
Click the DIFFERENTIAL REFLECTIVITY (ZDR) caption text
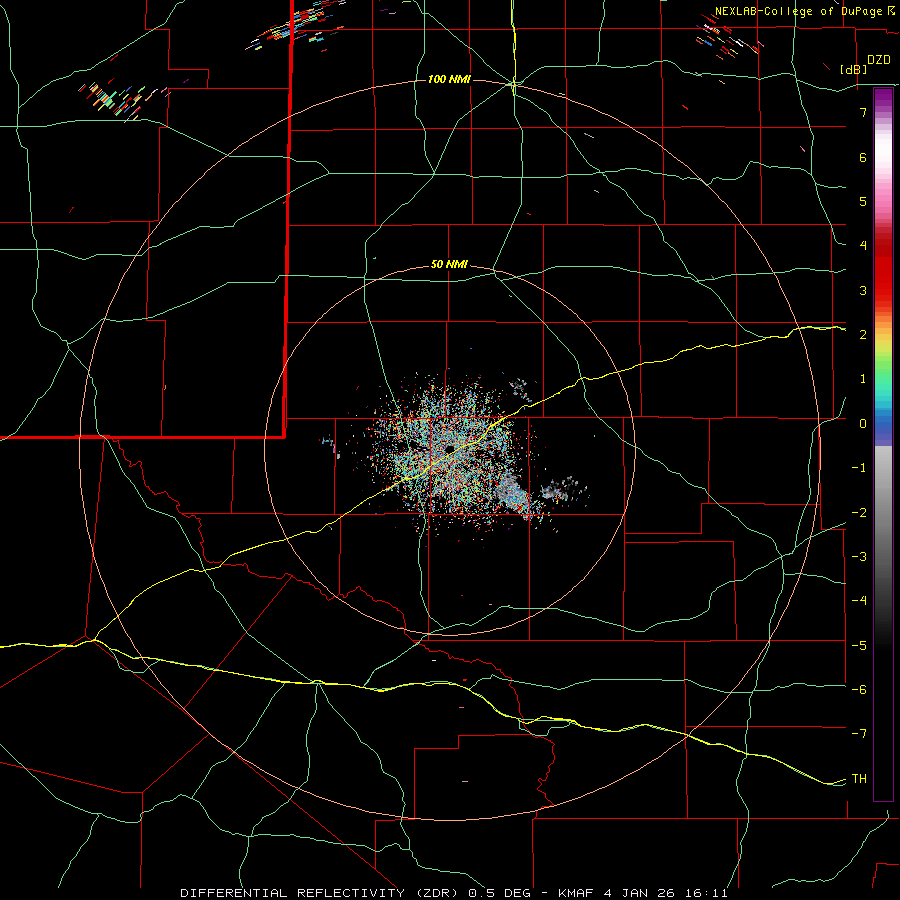click(x=321, y=893)
